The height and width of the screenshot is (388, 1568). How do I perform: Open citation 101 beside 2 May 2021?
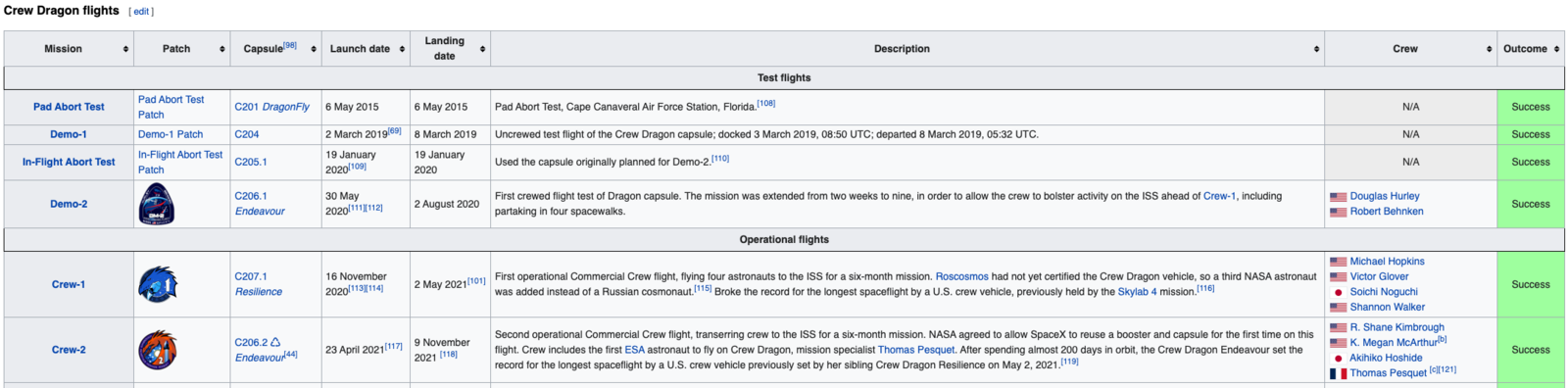pos(476,281)
